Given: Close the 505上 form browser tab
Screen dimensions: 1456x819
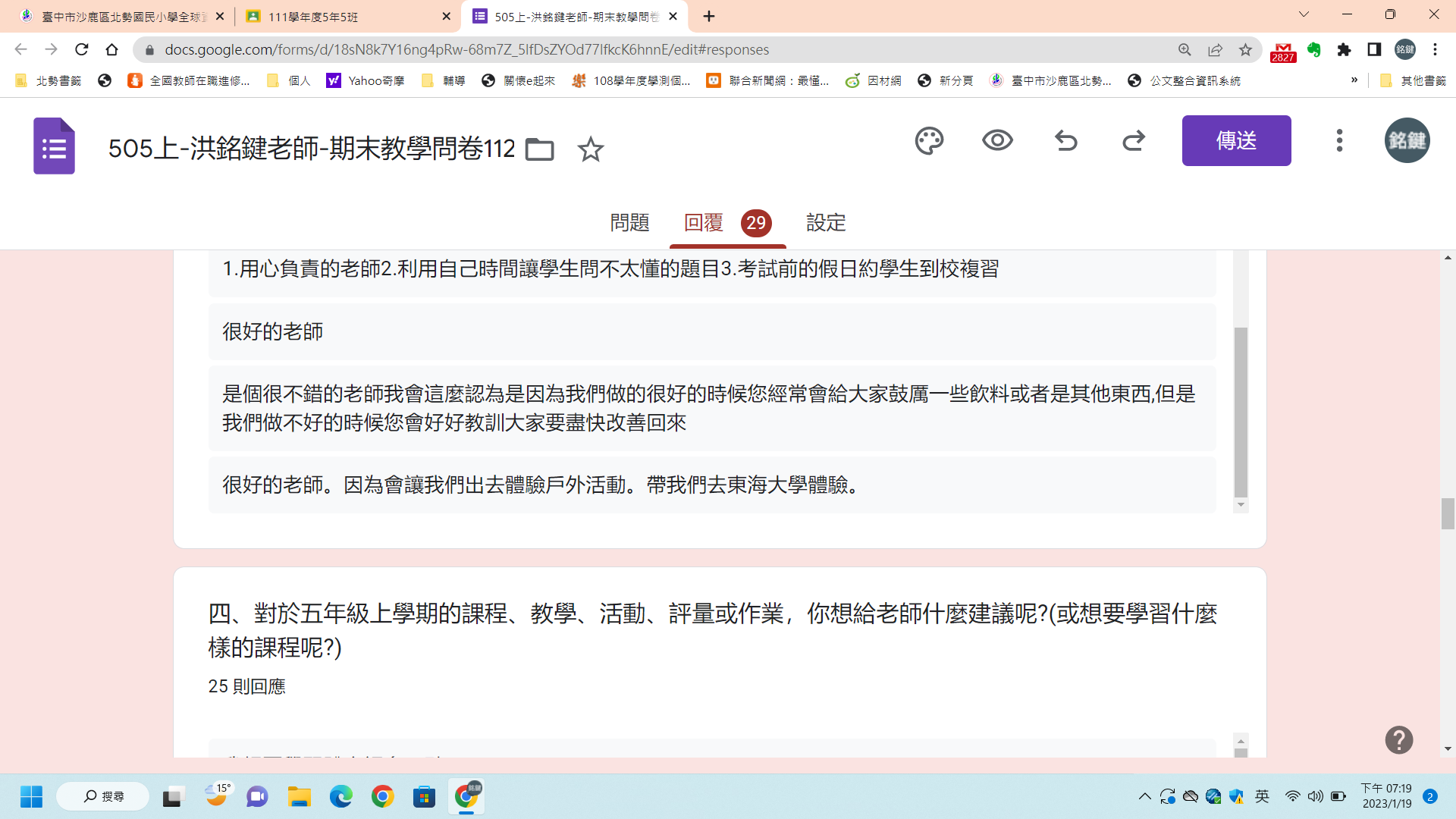Looking at the screenshot, I should [673, 16].
